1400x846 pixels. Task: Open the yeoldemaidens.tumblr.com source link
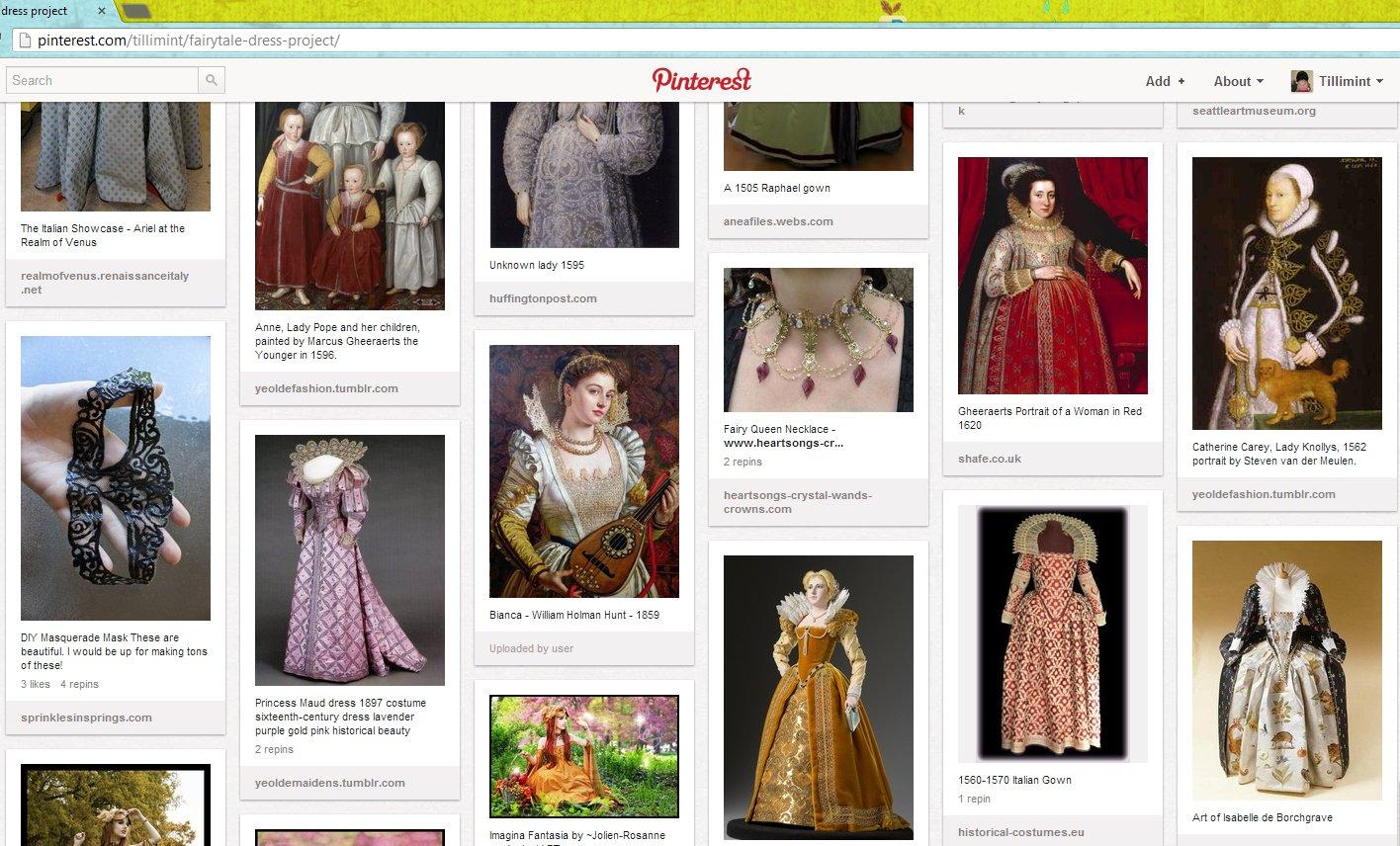click(329, 783)
